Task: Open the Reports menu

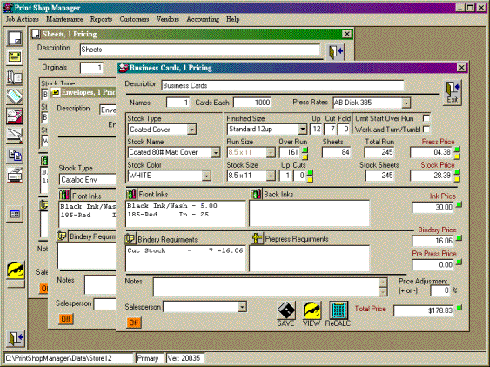Action: (x=101, y=19)
